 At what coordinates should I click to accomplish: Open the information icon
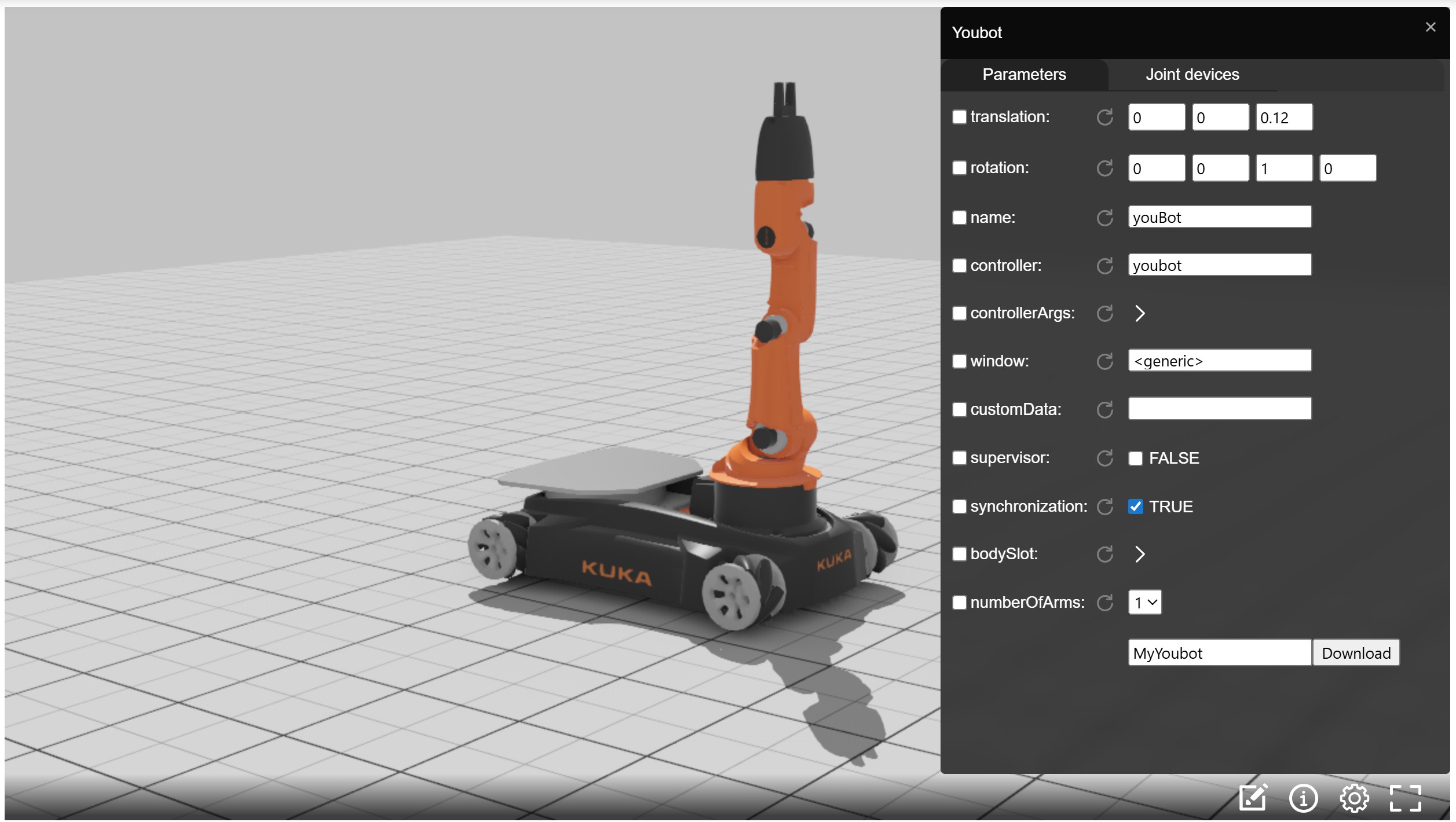[1304, 799]
